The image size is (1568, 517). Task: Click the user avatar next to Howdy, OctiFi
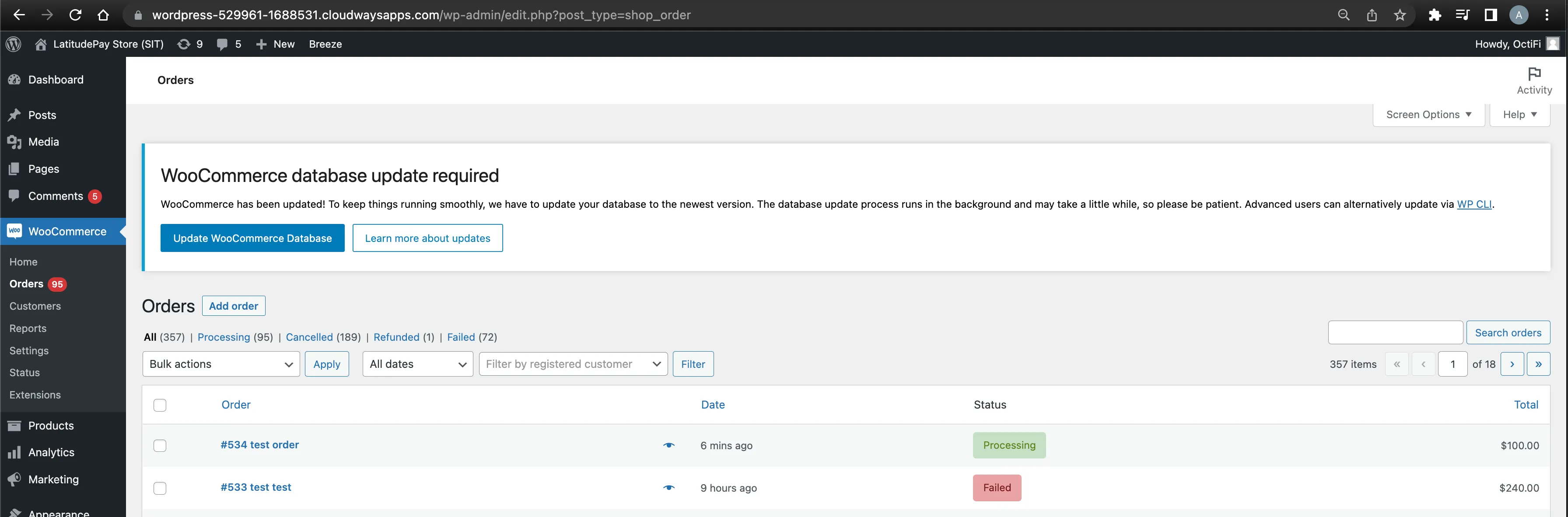(1553, 44)
